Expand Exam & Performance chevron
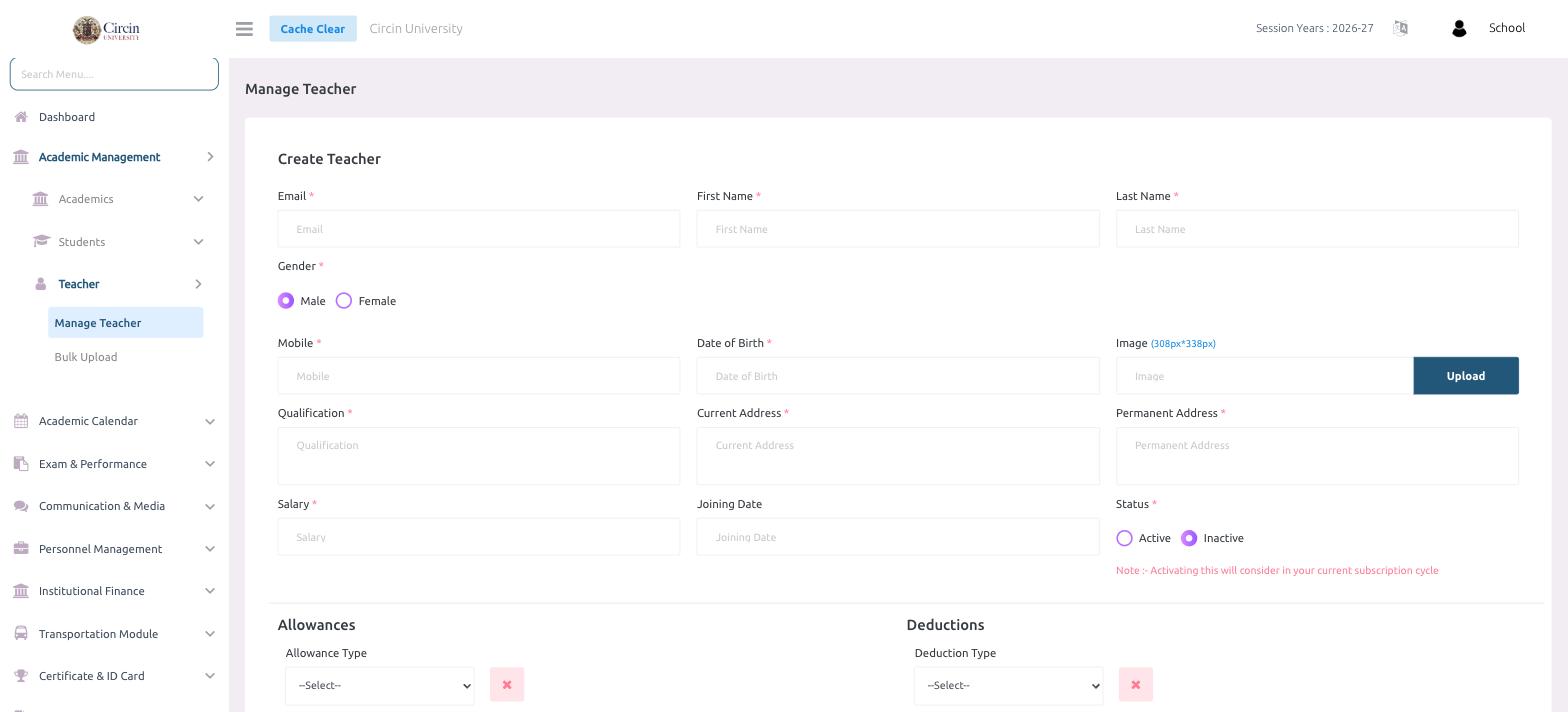The height and width of the screenshot is (712, 1568). pyautogui.click(x=210, y=464)
